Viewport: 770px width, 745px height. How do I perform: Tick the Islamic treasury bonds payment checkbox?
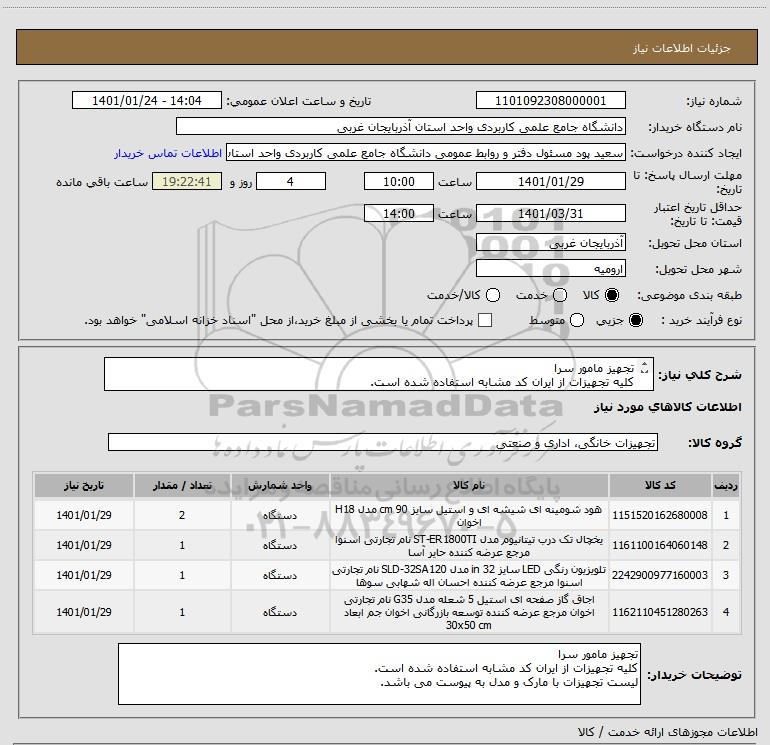[485, 320]
